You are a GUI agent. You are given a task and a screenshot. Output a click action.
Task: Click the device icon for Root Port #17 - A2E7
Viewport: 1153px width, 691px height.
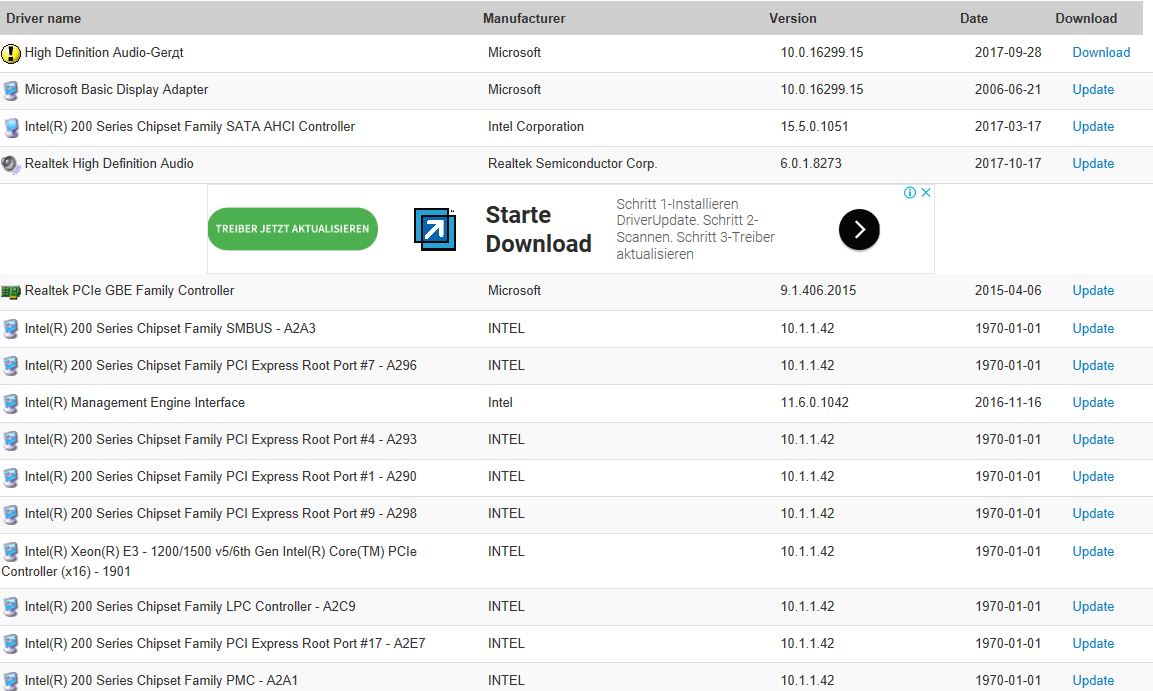pos(11,644)
